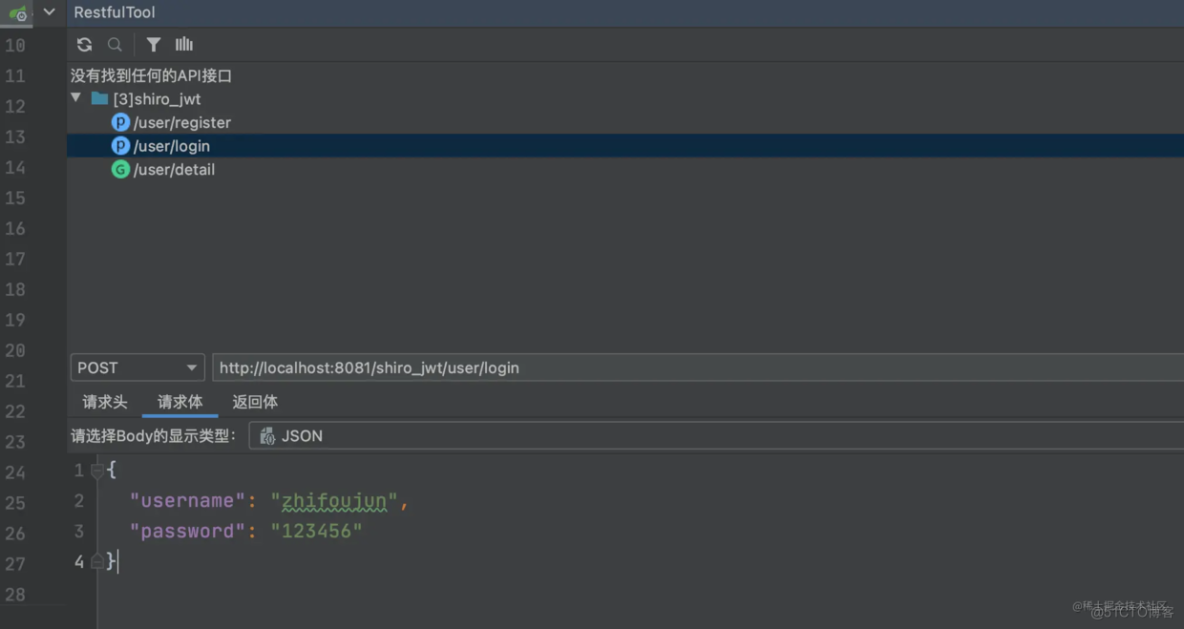Open the filter funnel icon
The width and height of the screenshot is (1184, 629).
(x=153, y=44)
